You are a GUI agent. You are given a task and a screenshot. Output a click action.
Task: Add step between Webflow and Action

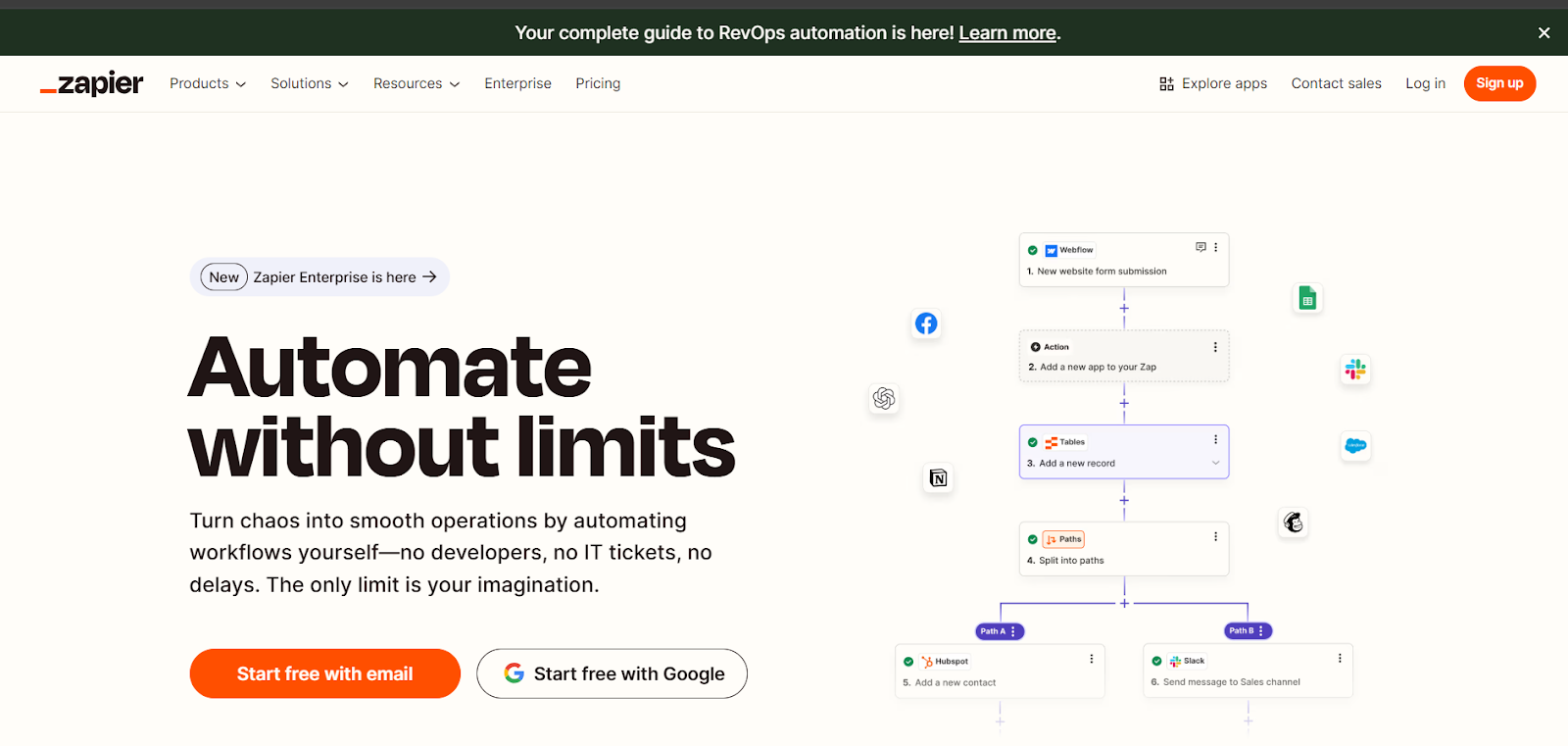(x=1124, y=308)
